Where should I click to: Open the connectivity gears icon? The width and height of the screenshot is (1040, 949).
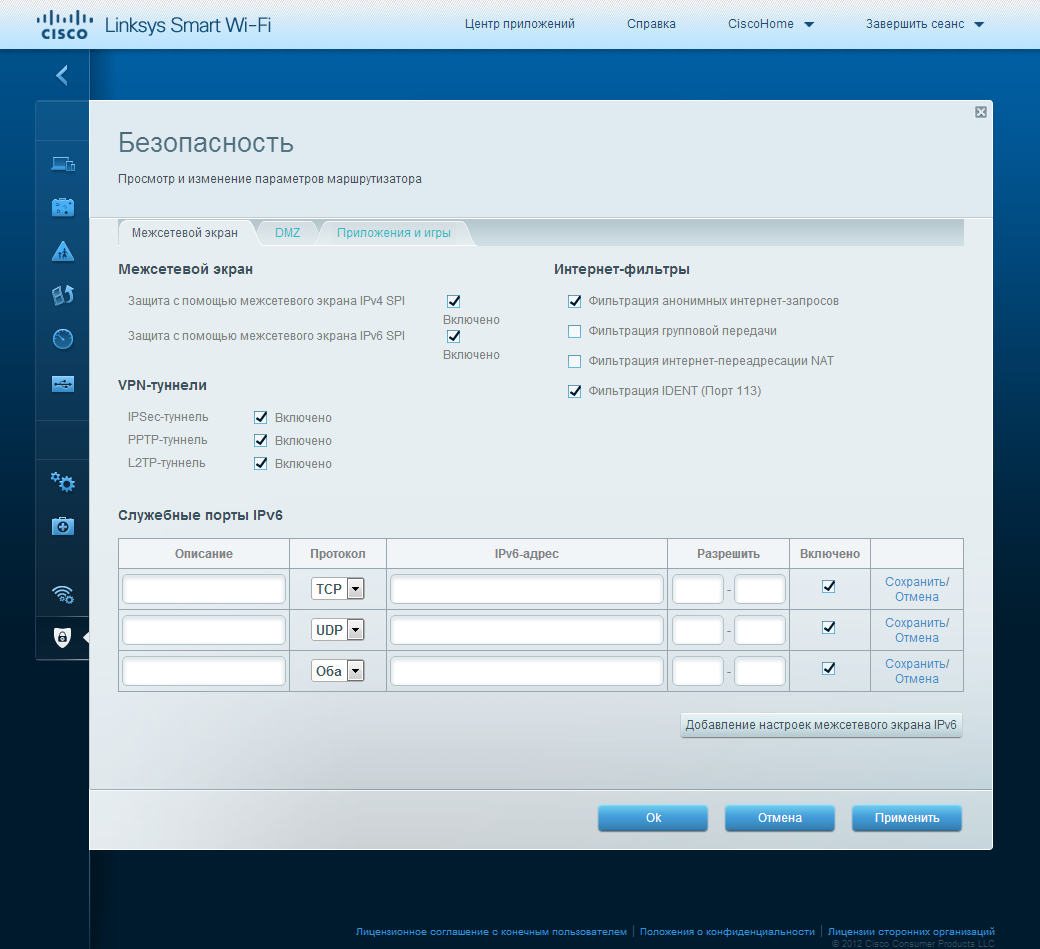point(63,482)
